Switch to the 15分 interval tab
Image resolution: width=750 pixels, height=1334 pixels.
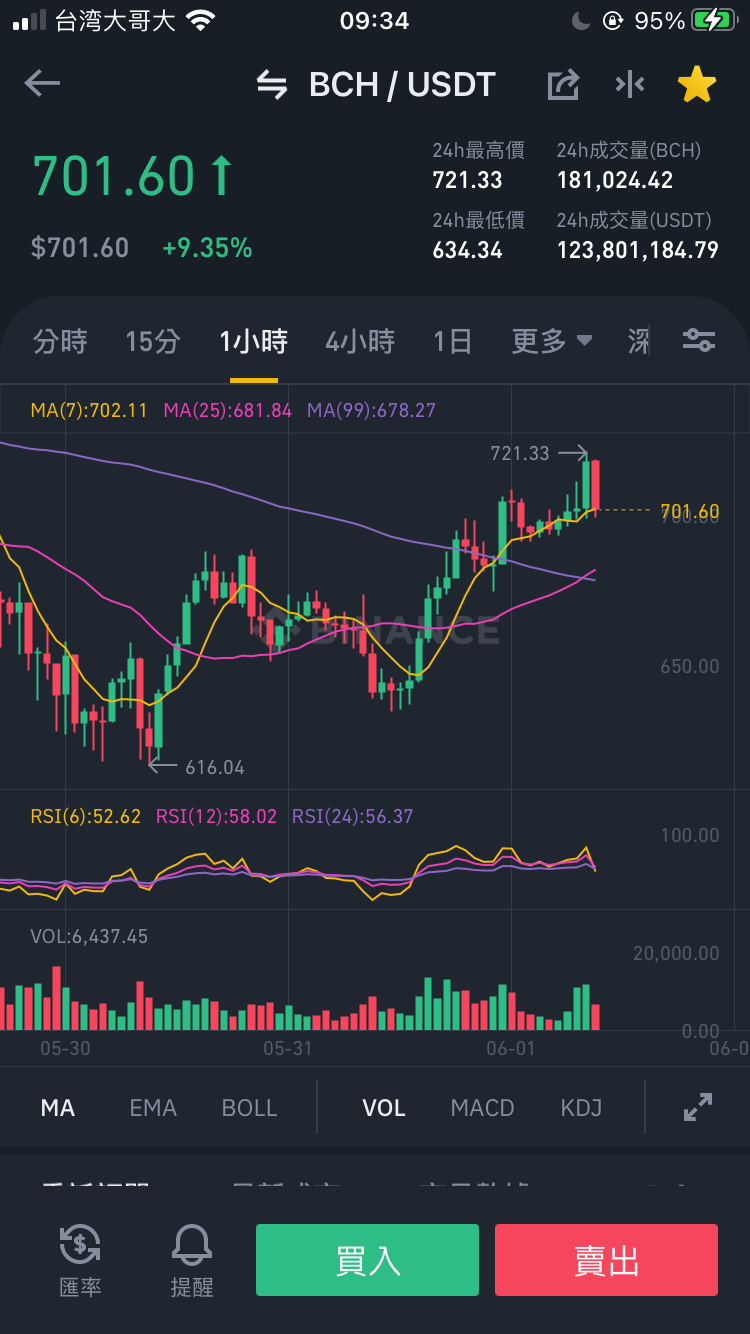pyautogui.click(x=153, y=342)
